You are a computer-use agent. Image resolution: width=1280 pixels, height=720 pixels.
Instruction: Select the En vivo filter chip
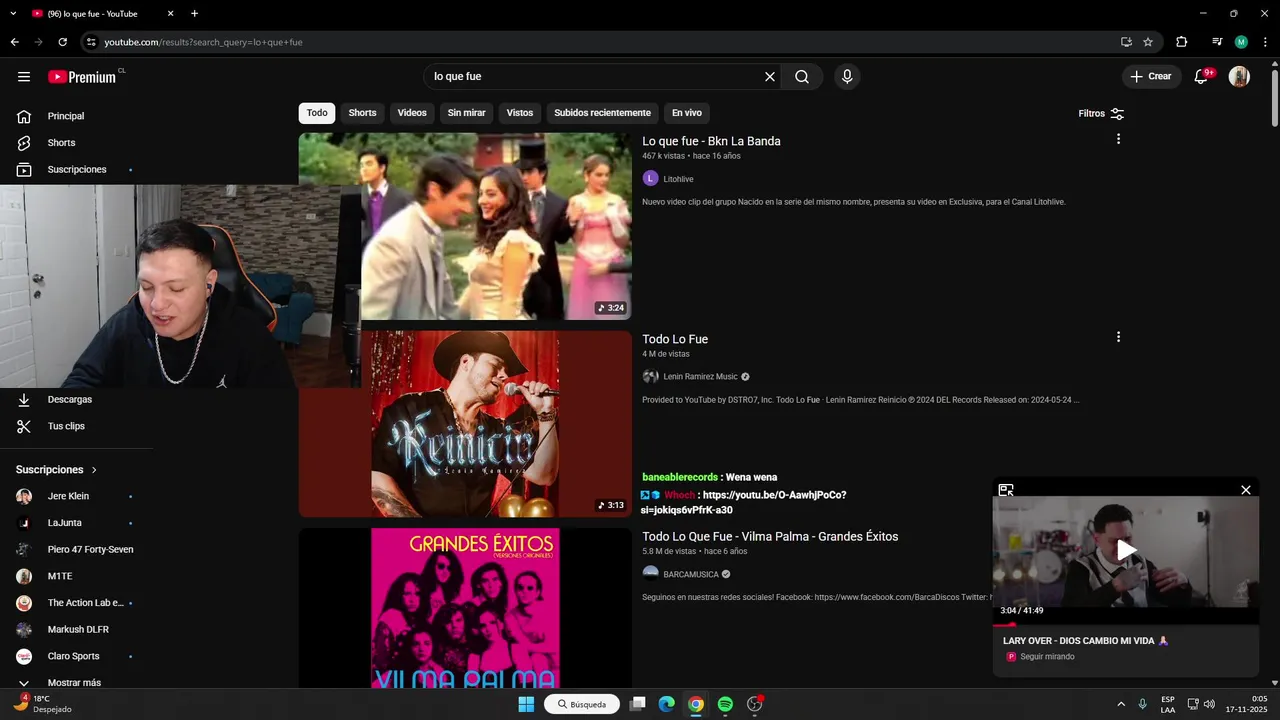[x=686, y=113]
